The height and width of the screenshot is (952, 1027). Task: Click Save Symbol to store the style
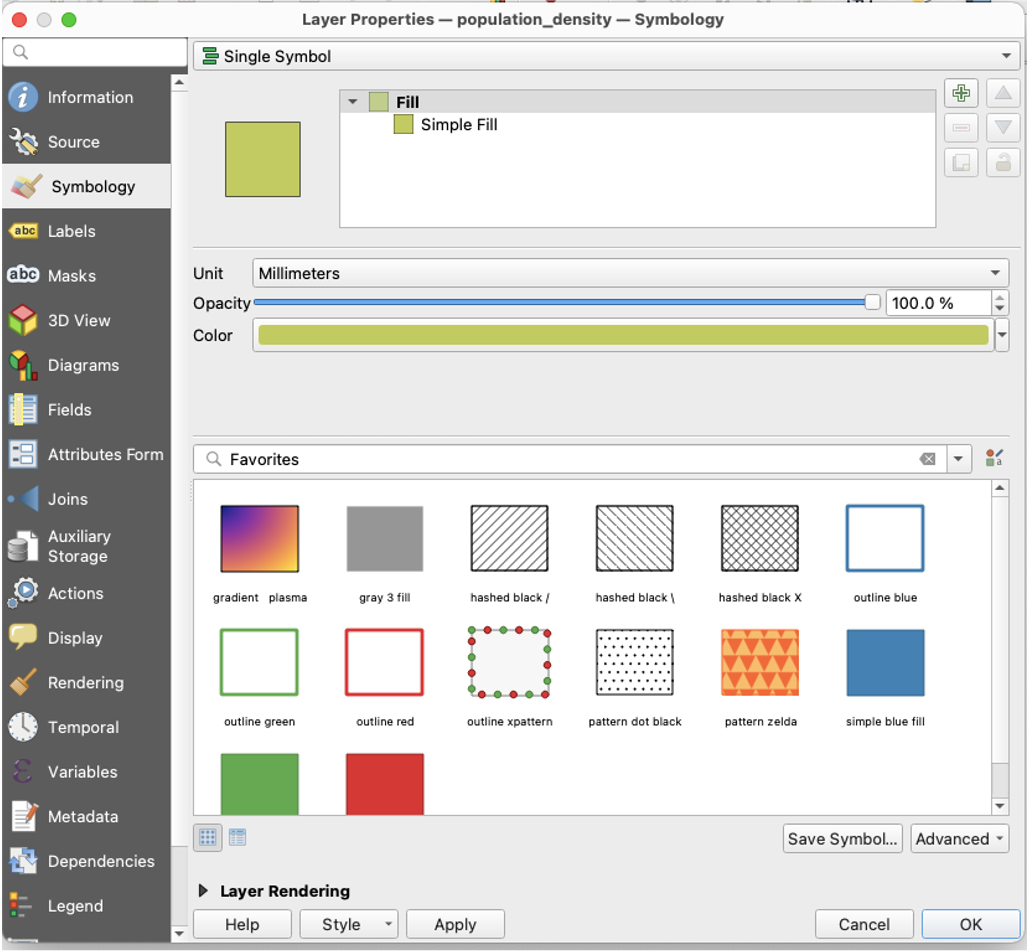(x=842, y=838)
